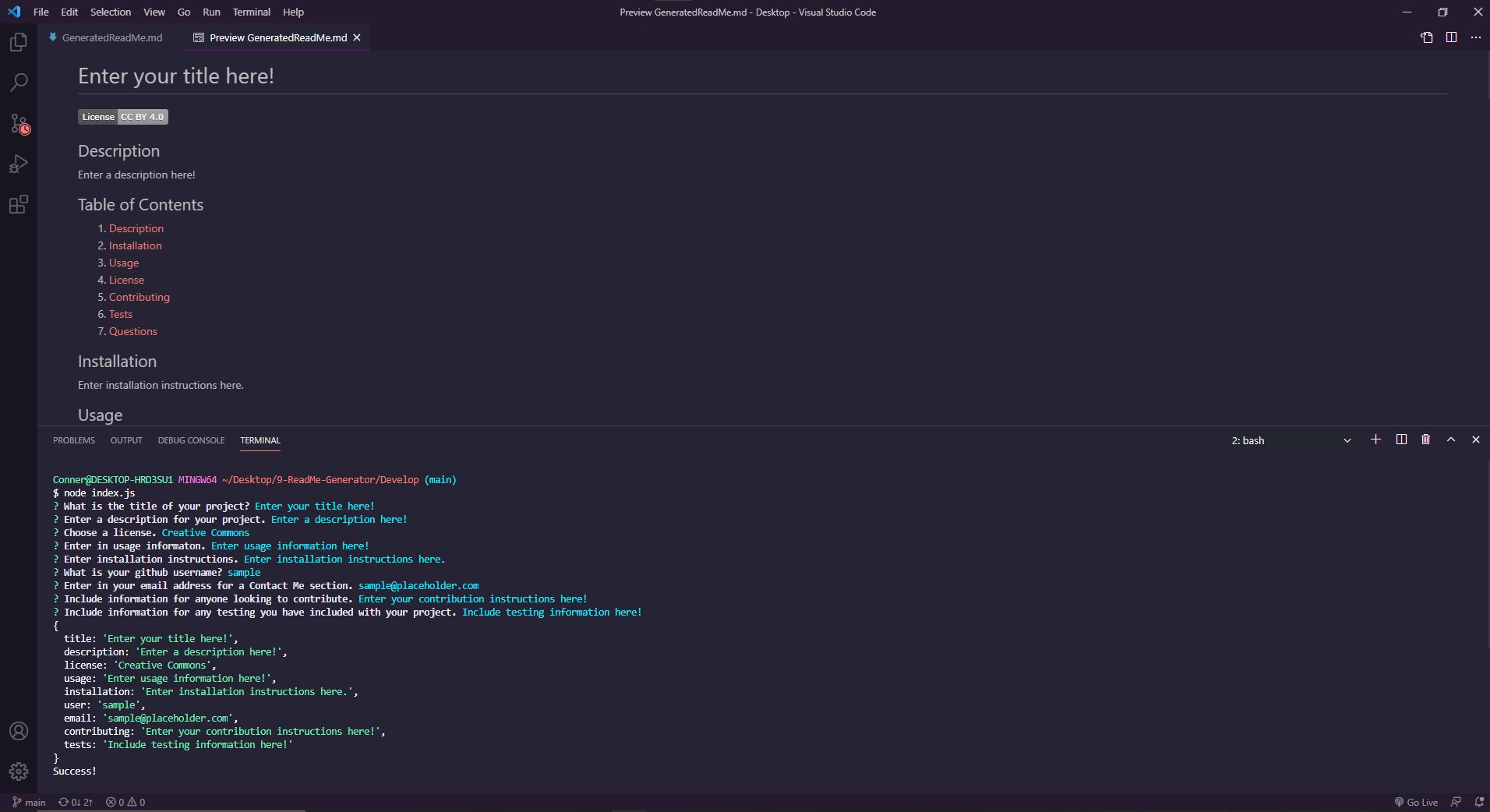The height and width of the screenshot is (812, 1490).
Task: Click the main branch in status bar
Action: [x=29, y=802]
